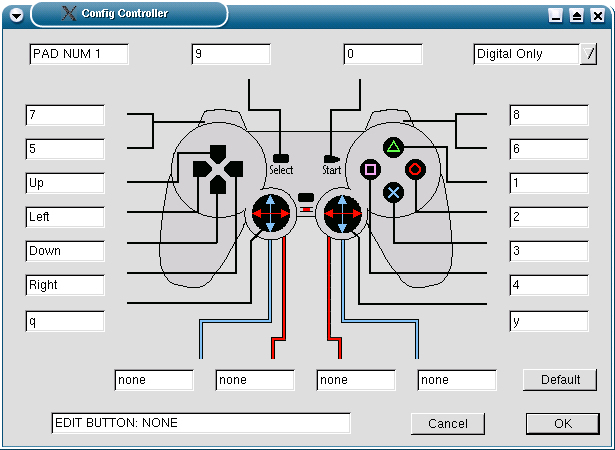Select the Select-button field showing 9

click(231, 54)
